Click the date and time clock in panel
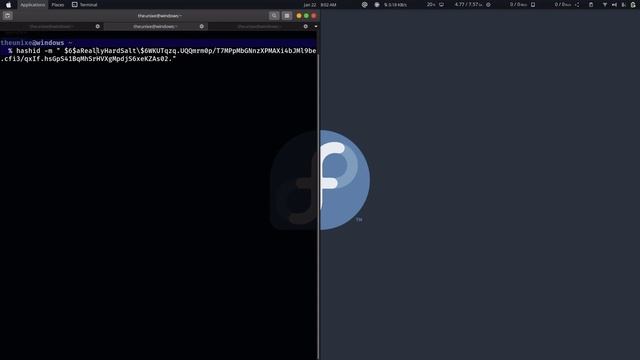Viewport: 640px width, 360px height. [x=320, y=5]
